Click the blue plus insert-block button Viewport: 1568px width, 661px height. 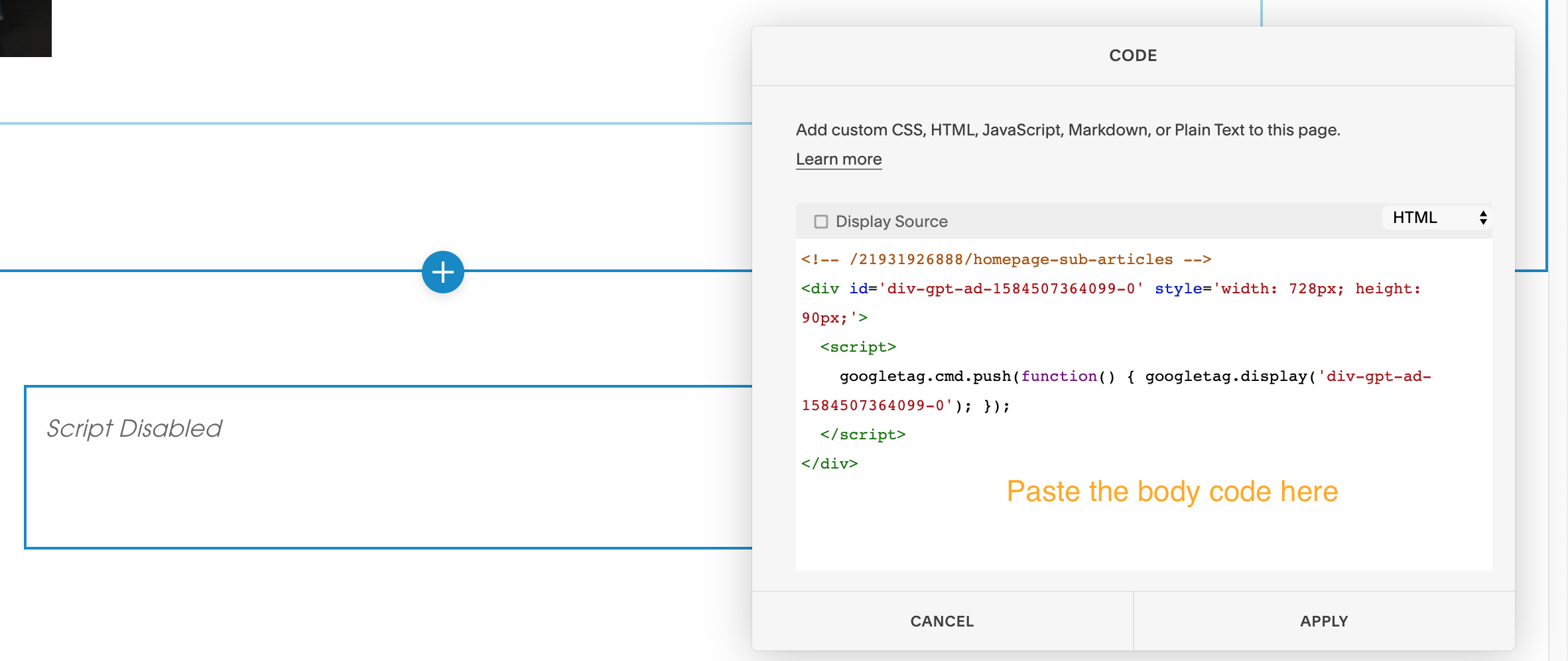[x=443, y=272]
